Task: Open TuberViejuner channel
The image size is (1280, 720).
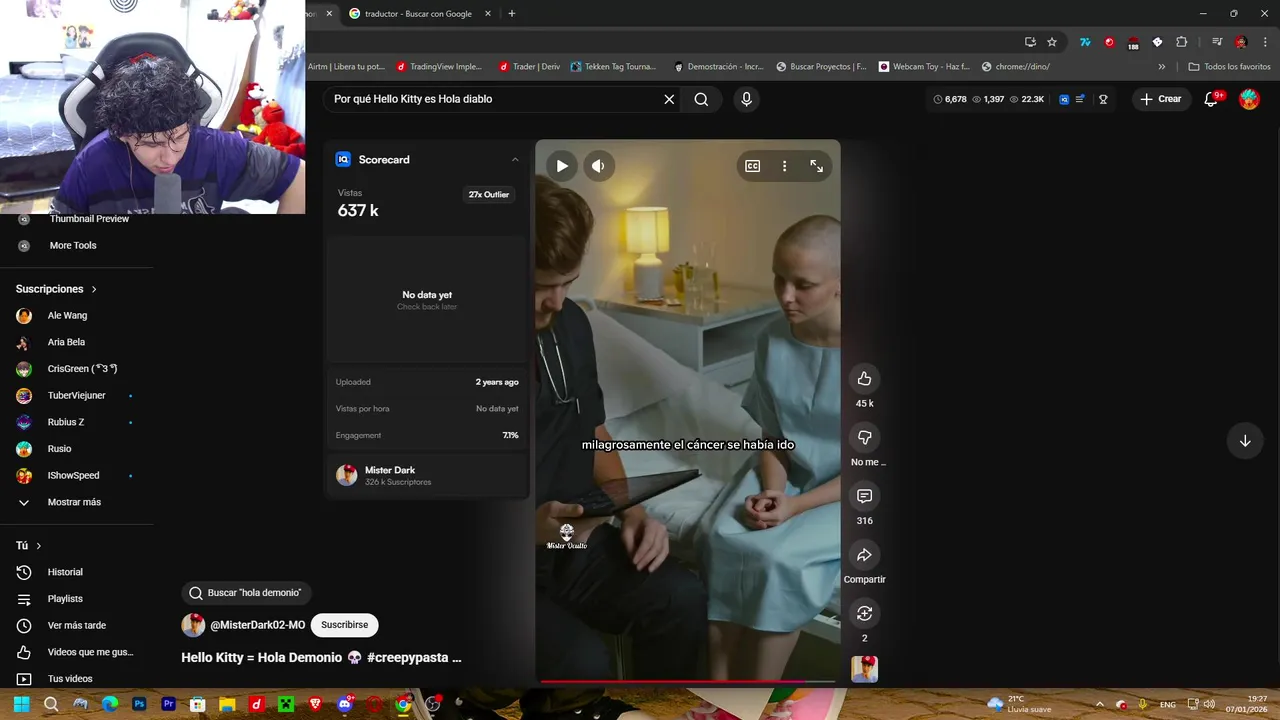Action: coord(76,395)
